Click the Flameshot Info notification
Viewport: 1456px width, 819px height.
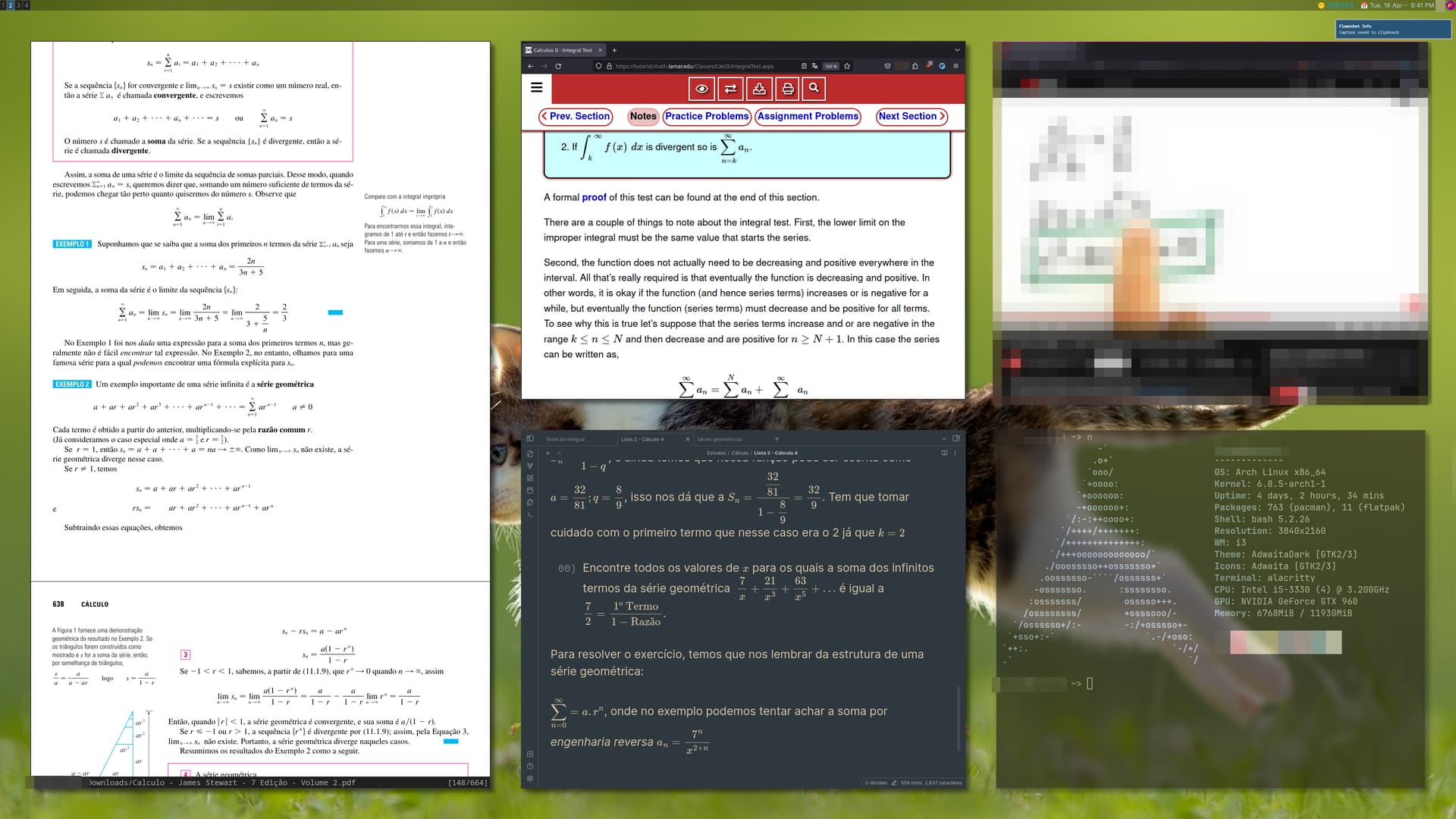tap(1392, 29)
